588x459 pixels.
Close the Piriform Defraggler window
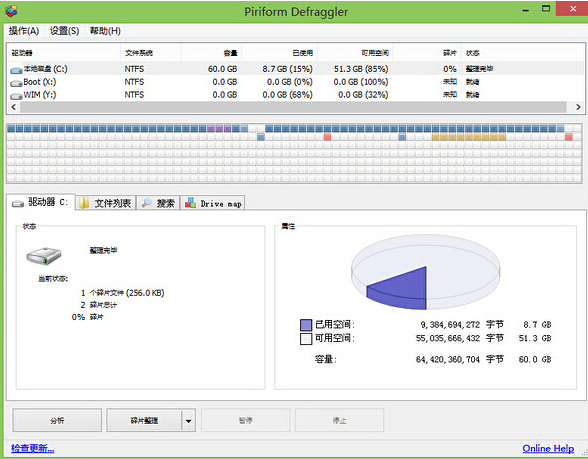pyautogui.click(x=573, y=9)
